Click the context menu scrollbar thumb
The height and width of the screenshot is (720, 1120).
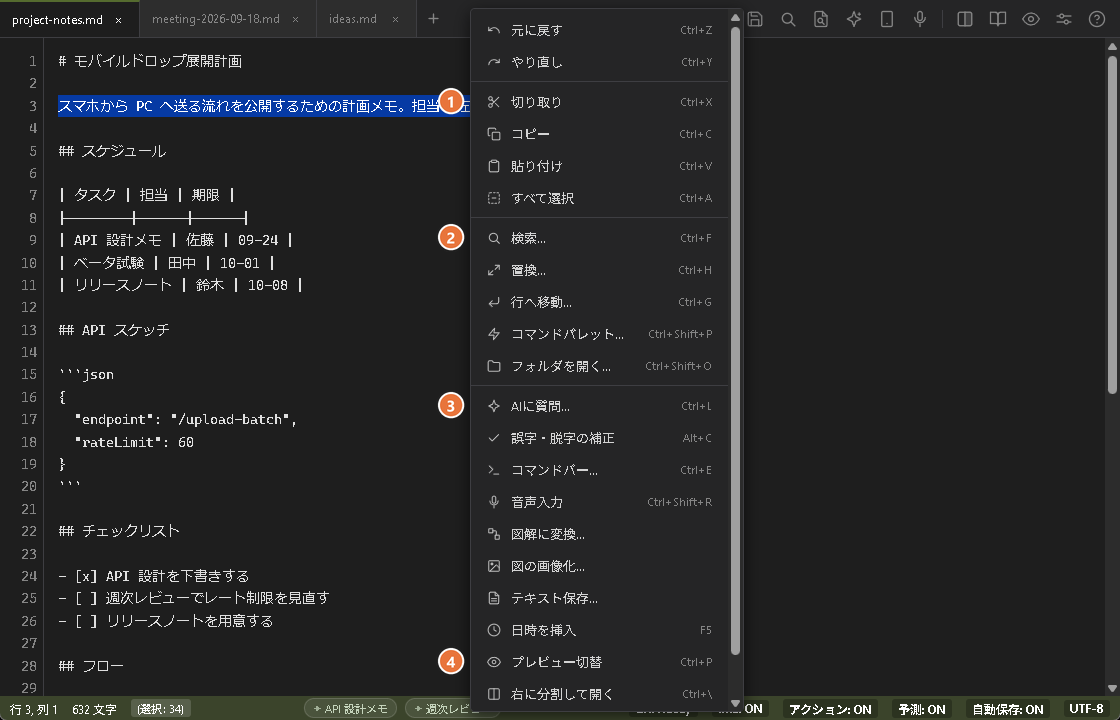pos(735,339)
